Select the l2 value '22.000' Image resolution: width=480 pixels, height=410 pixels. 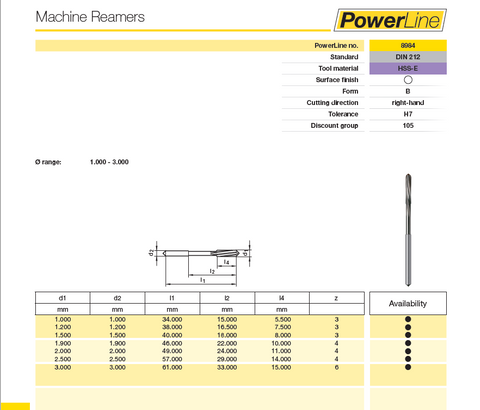pos(227,343)
